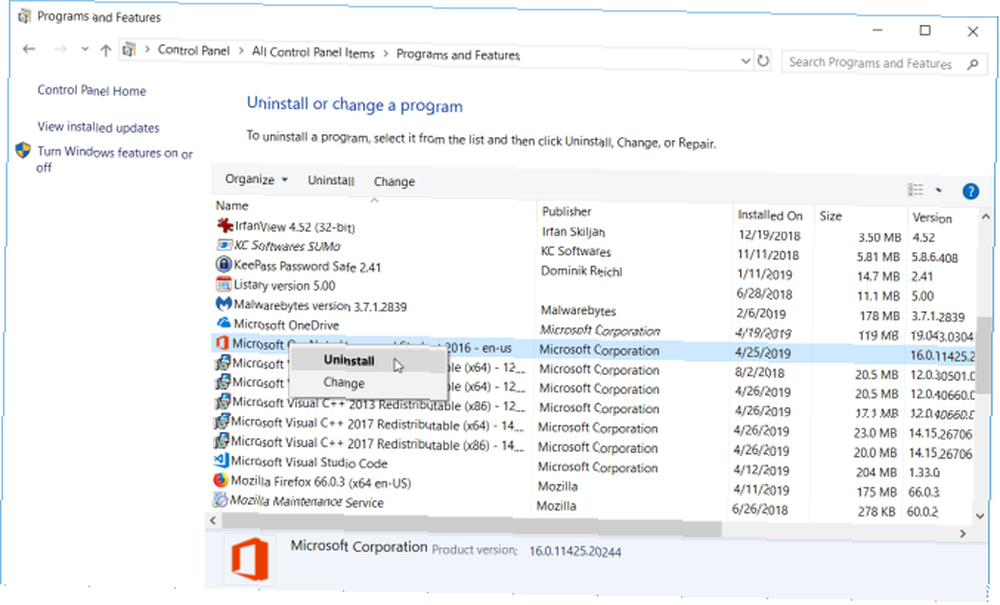
Task: Open Turn Windows features on or off
Action: [115, 159]
